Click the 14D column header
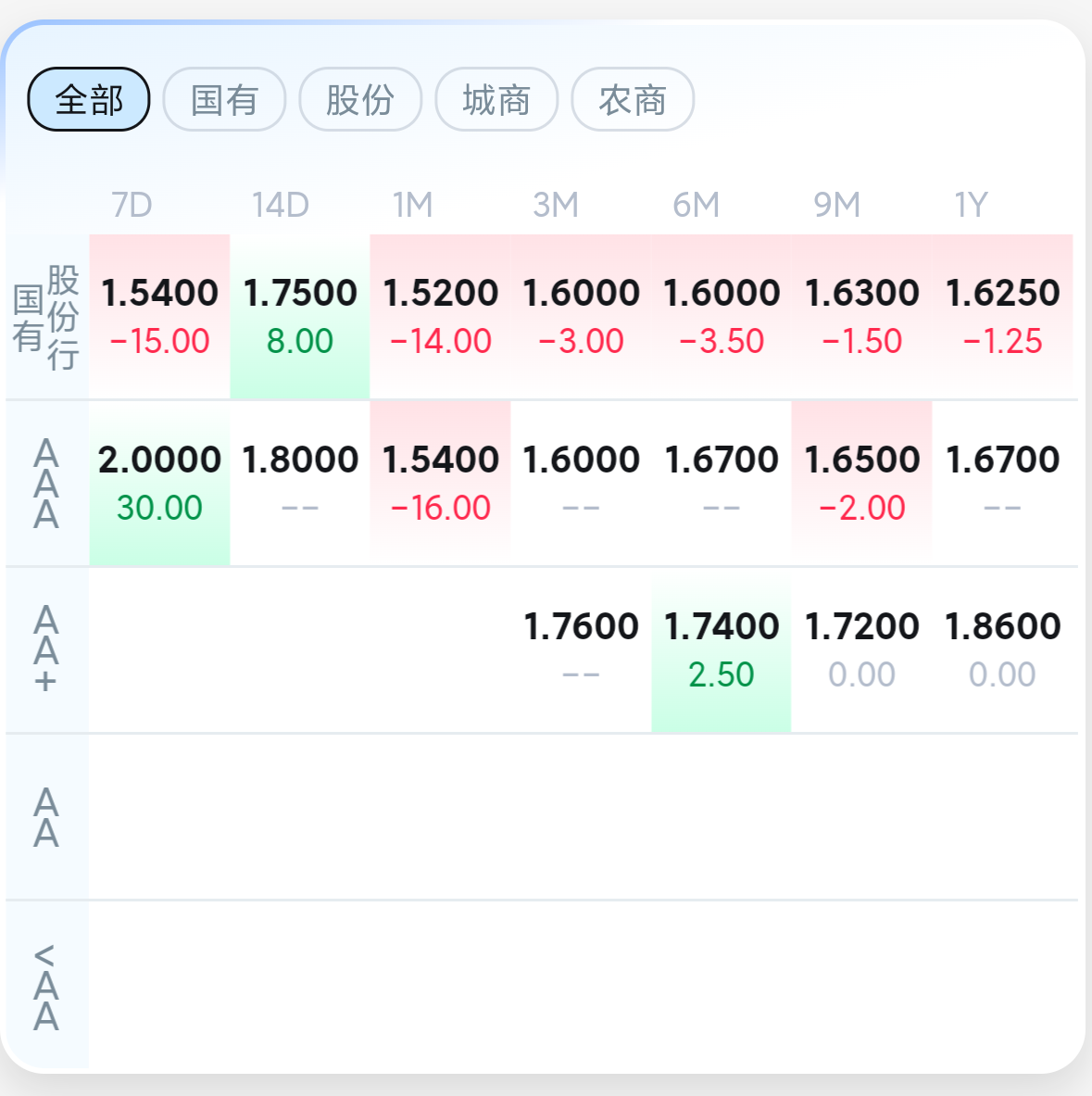Screen dimensions: 1092x1096 click(280, 205)
